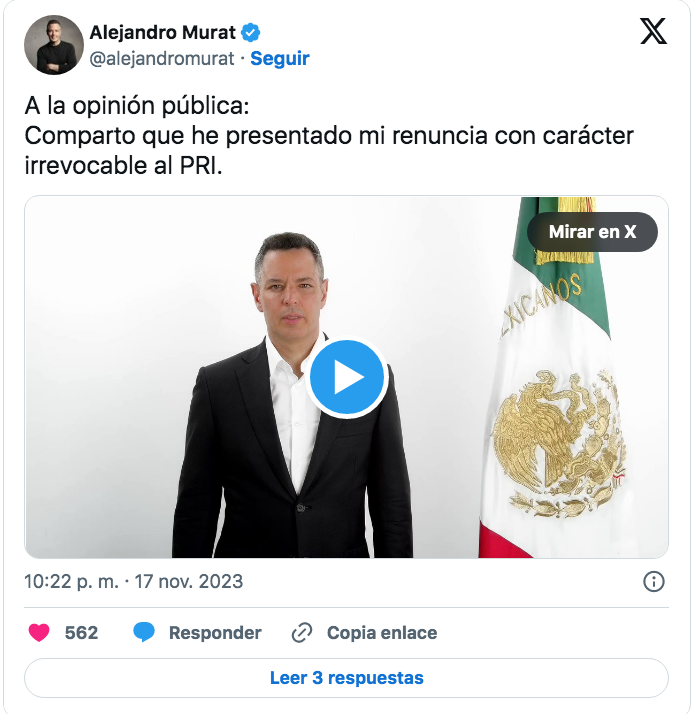Open Alejandro Murat's profile avatar
The width and height of the screenshot is (693, 714).
[54, 45]
